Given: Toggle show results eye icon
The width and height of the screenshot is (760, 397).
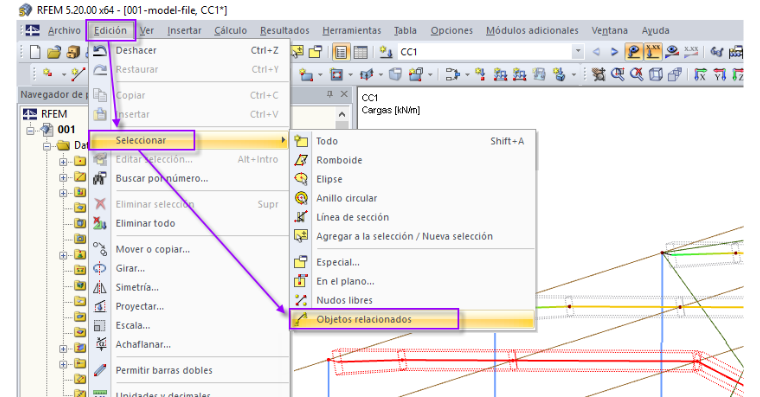Looking at the screenshot, I should click(x=672, y=51).
